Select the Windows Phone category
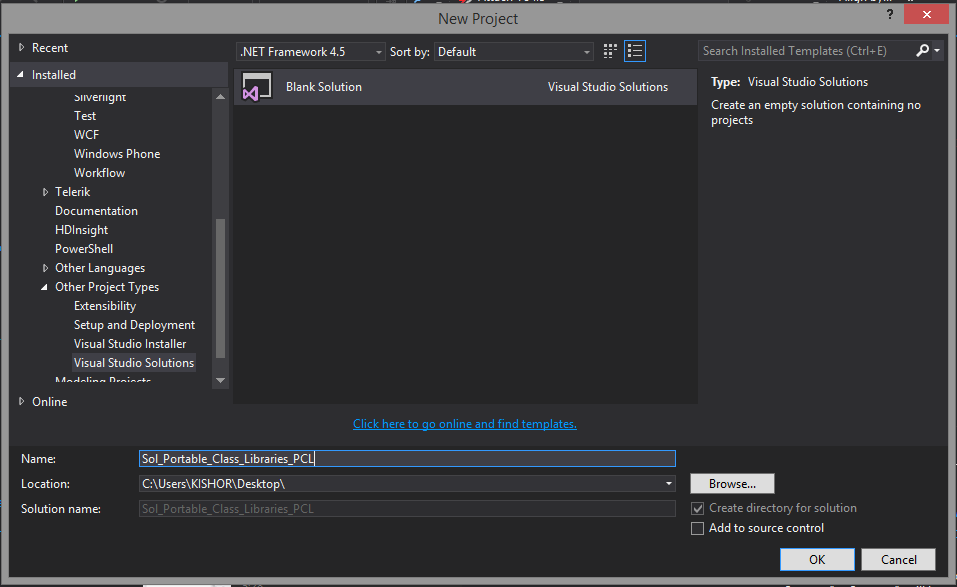Image resolution: width=957 pixels, height=587 pixels. [x=117, y=154]
